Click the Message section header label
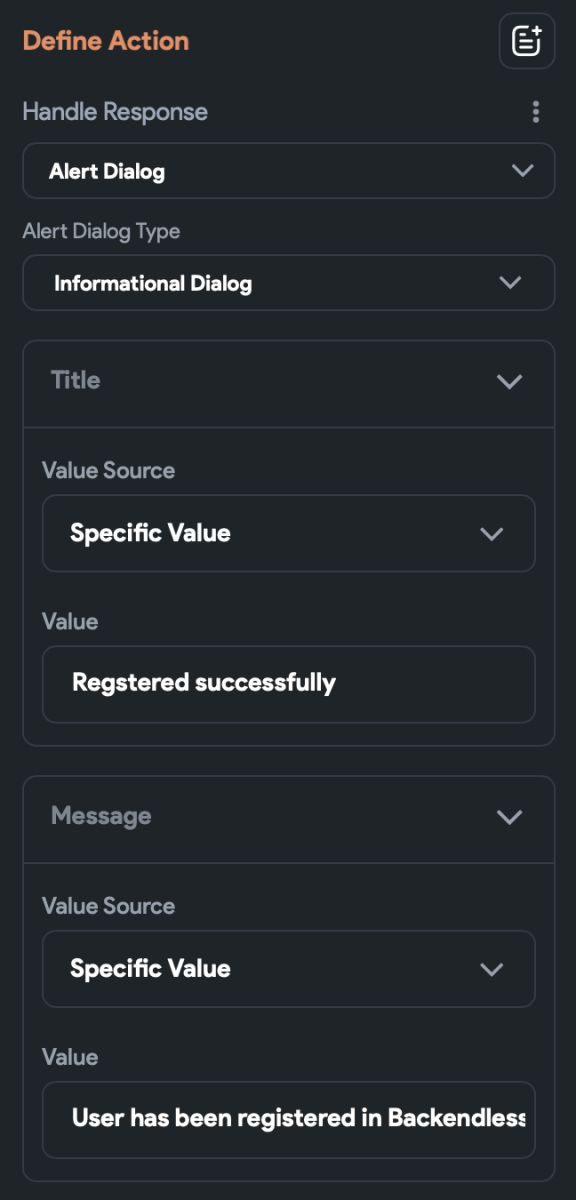This screenshot has width=576, height=1200. point(101,816)
